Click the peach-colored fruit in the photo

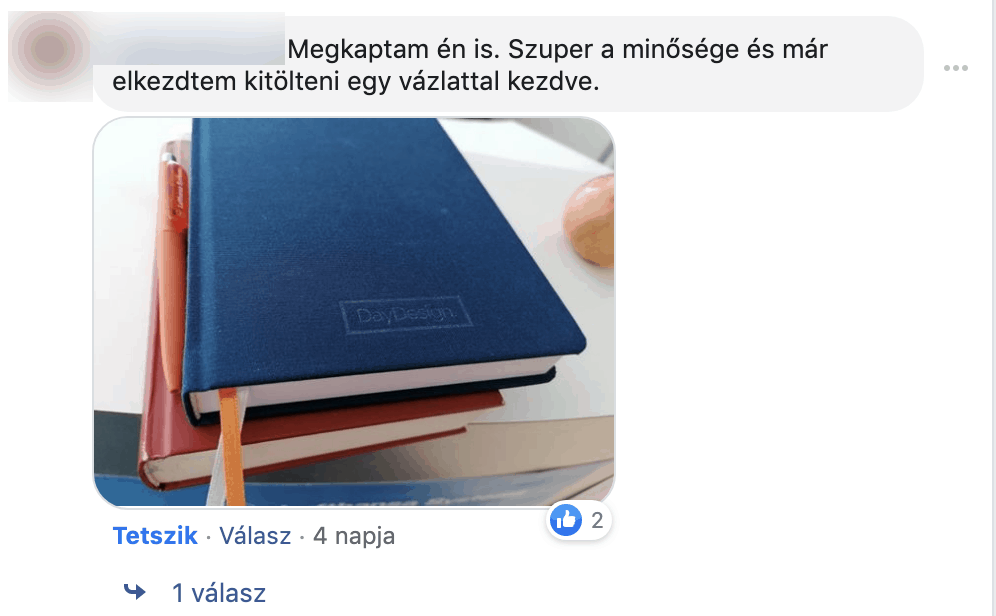click(x=589, y=220)
